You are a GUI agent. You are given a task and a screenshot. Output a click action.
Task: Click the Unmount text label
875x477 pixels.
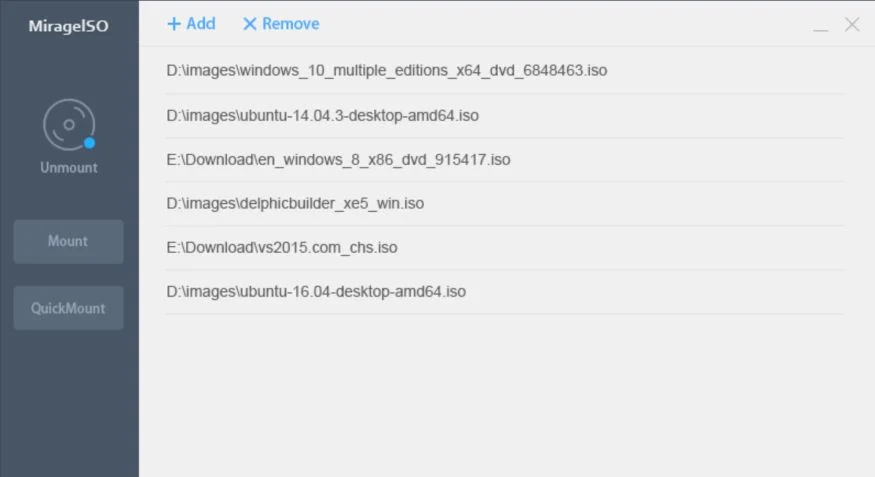(69, 167)
